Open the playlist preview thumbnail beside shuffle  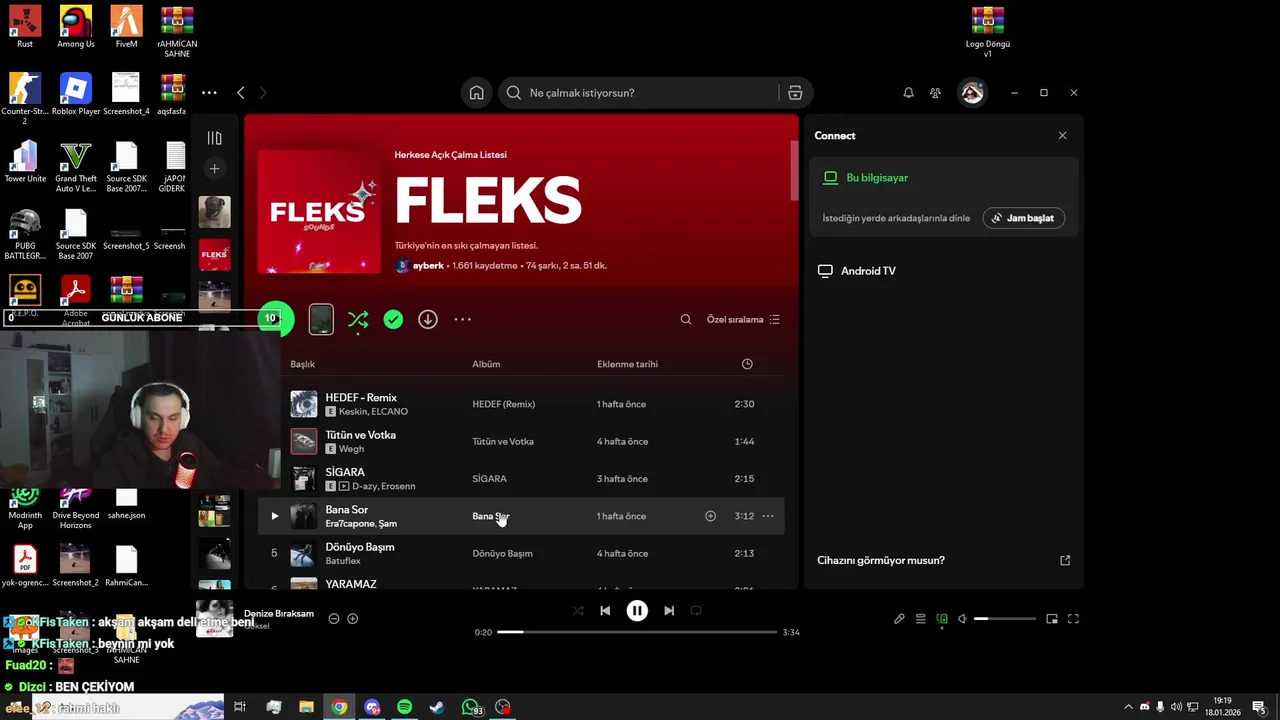[321, 320]
